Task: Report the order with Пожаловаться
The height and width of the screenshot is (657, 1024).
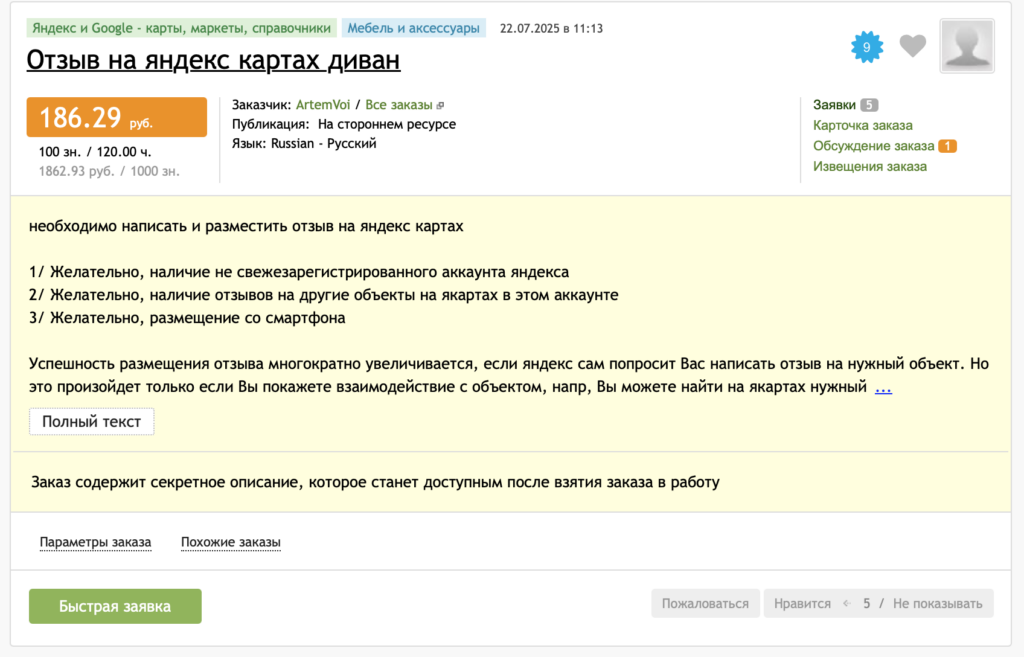Action: pyautogui.click(x=705, y=603)
